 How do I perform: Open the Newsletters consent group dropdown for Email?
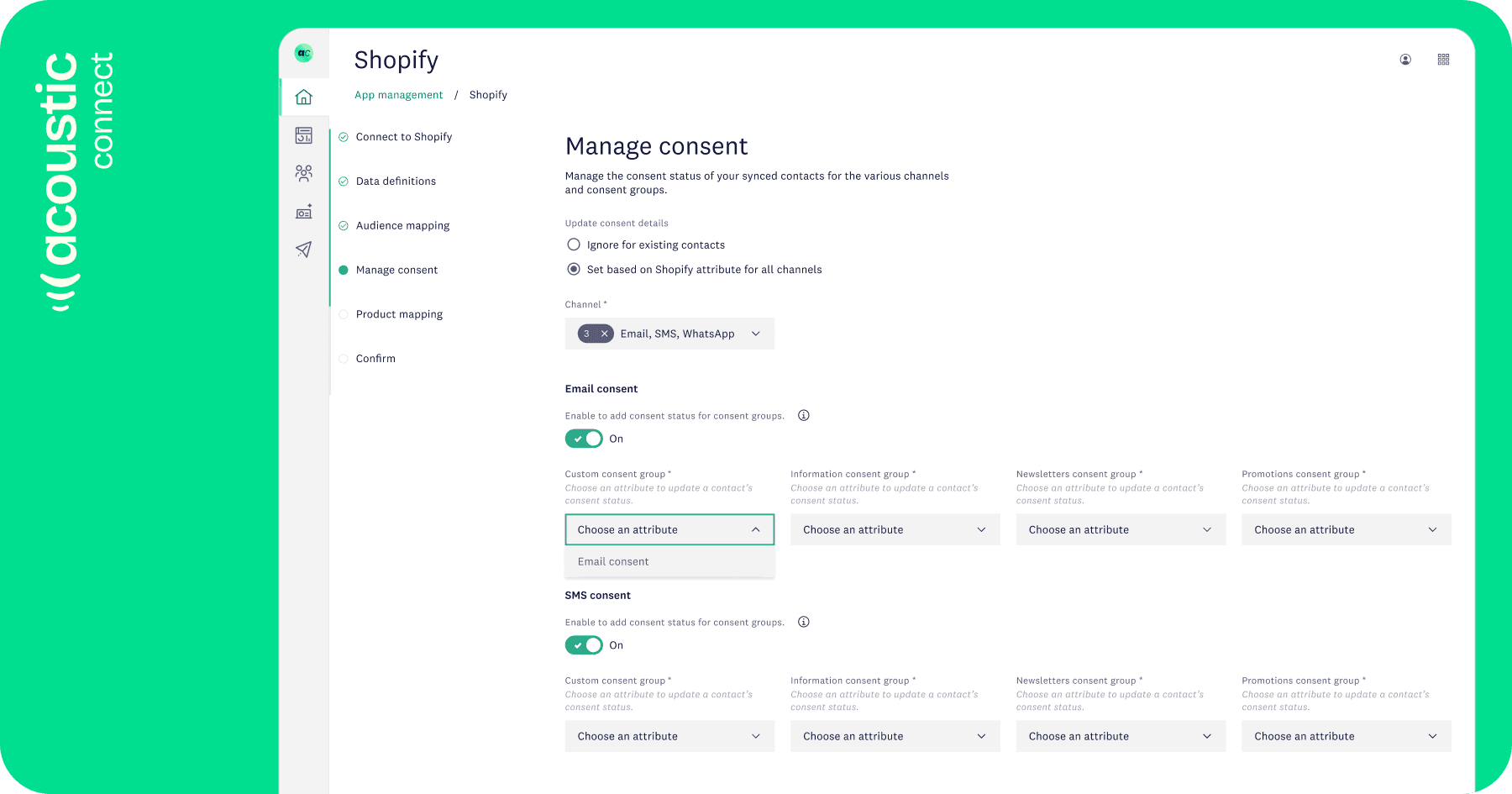[x=1121, y=529]
